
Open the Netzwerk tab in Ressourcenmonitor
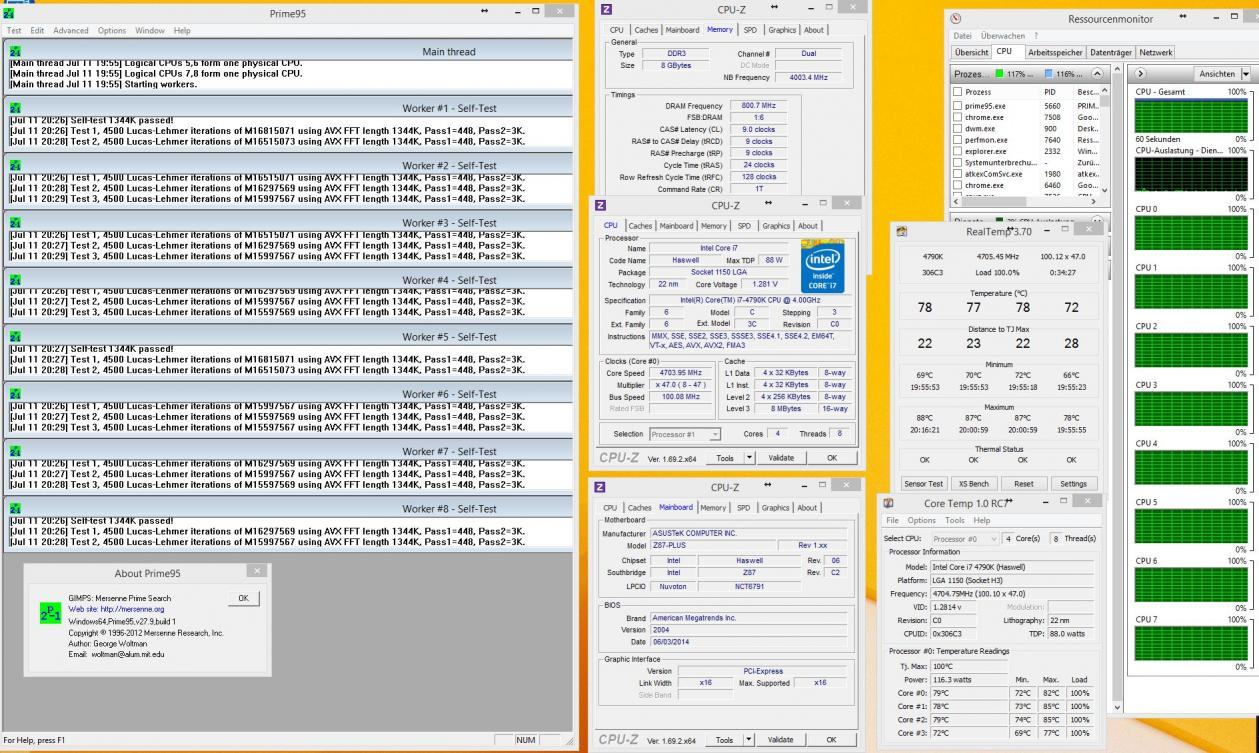pyautogui.click(x=1154, y=52)
